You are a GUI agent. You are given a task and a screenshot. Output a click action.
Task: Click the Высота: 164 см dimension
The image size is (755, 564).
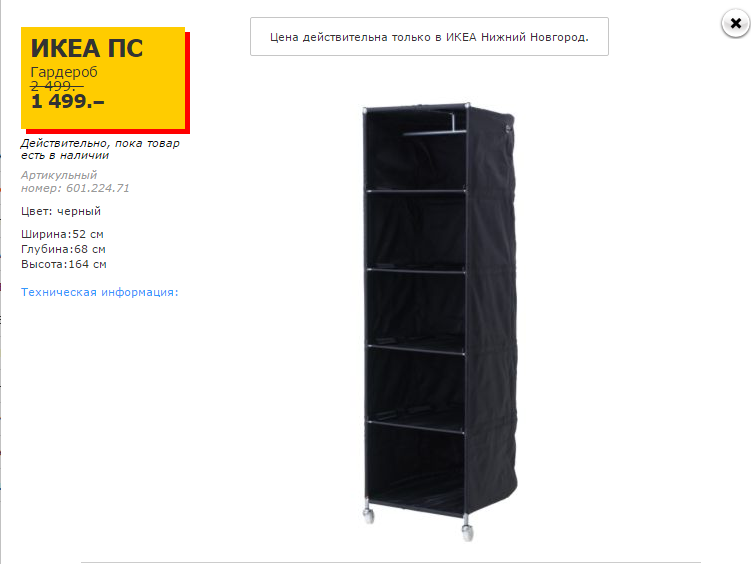64,264
